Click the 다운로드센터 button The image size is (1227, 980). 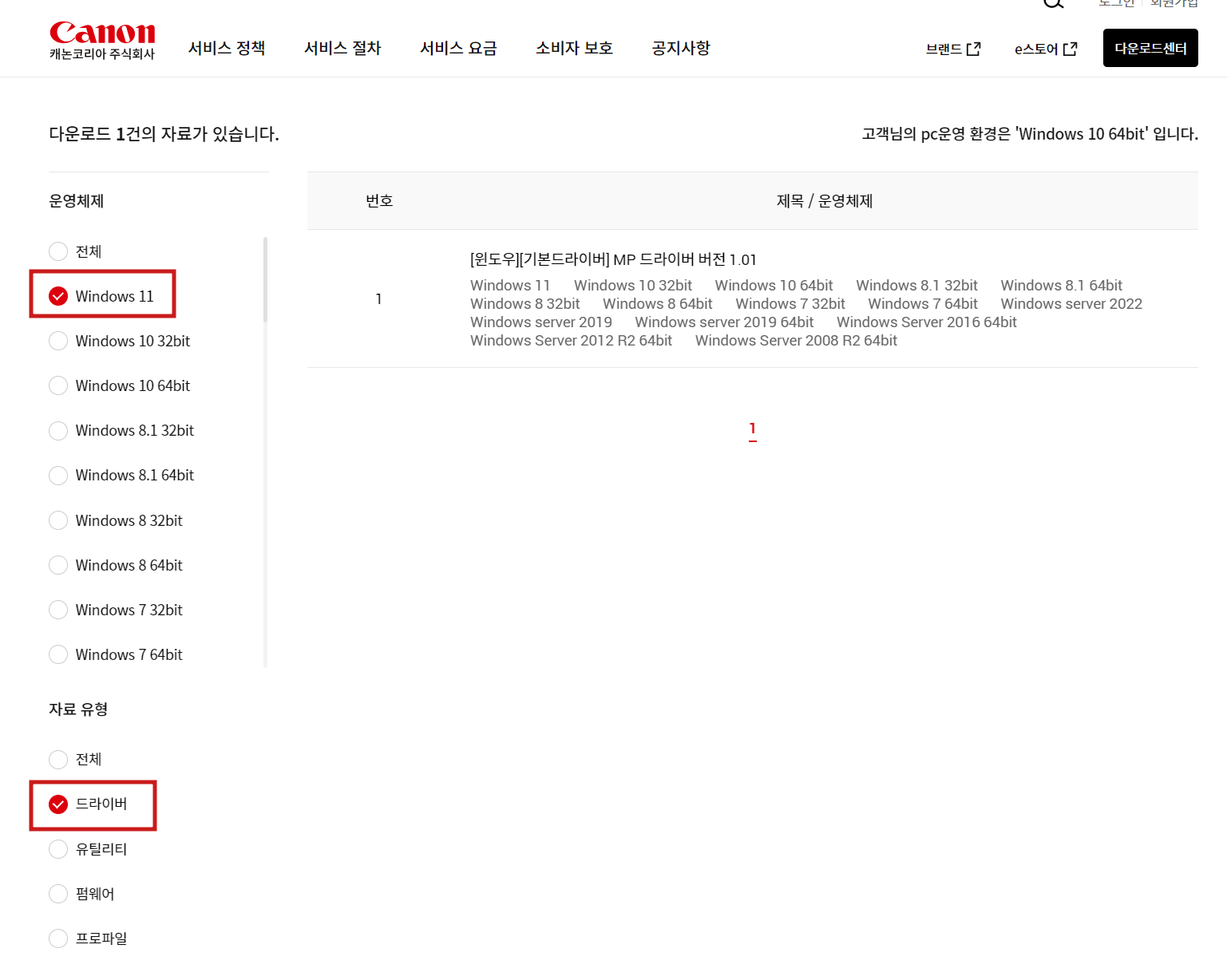[1150, 48]
